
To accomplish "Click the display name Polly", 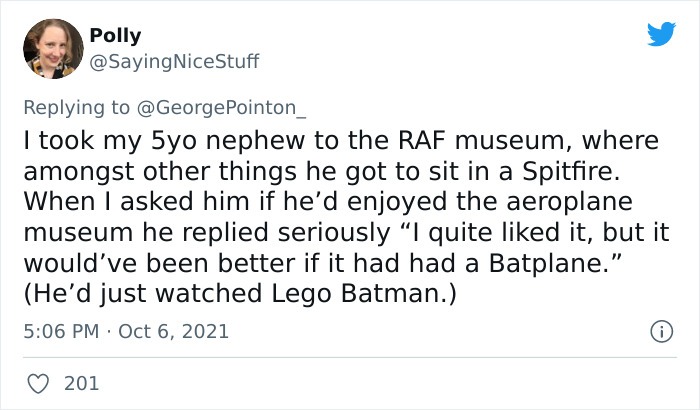I will coord(115,36).
